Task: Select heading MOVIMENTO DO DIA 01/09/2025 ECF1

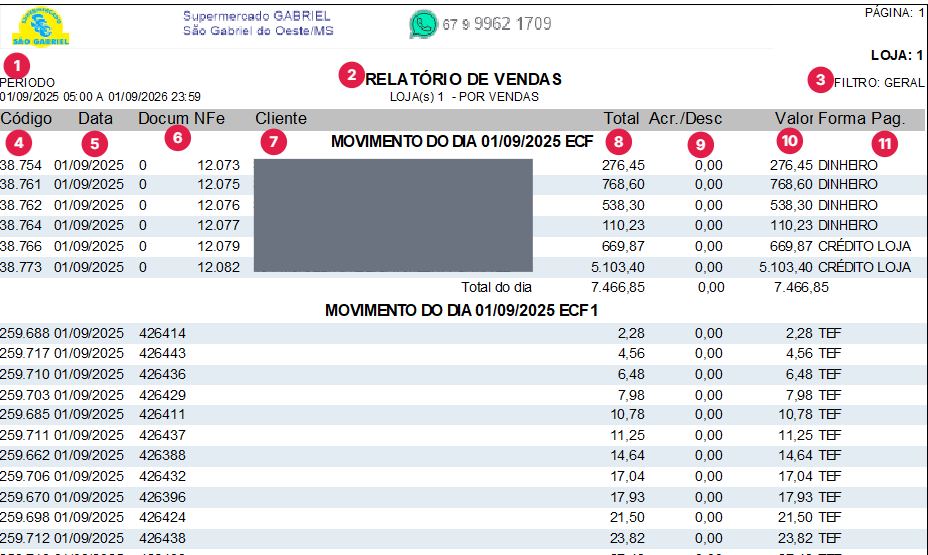Action: point(462,311)
